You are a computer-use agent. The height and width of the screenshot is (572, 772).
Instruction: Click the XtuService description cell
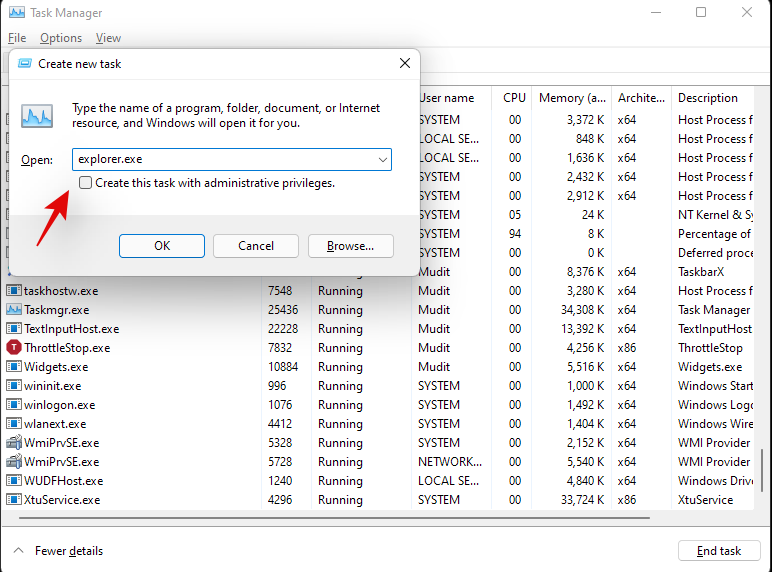(705, 500)
